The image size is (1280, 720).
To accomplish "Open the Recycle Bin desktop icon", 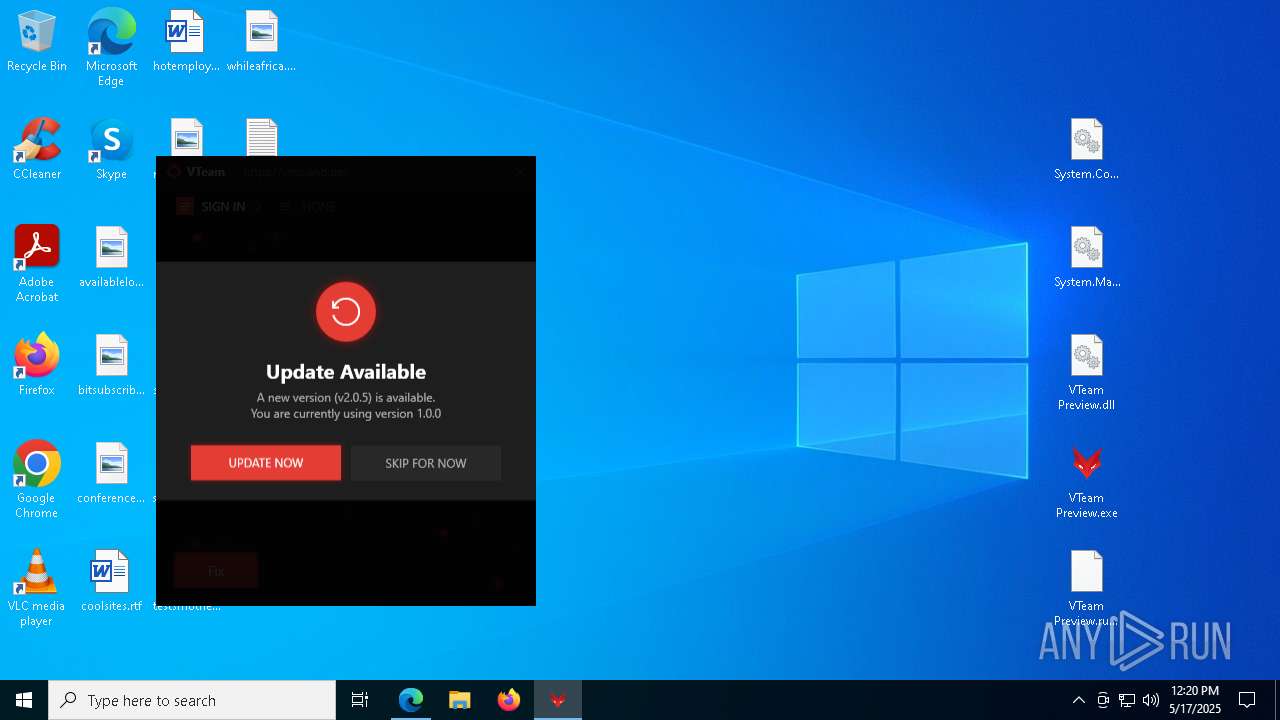I will pyautogui.click(x=37, y=42).
